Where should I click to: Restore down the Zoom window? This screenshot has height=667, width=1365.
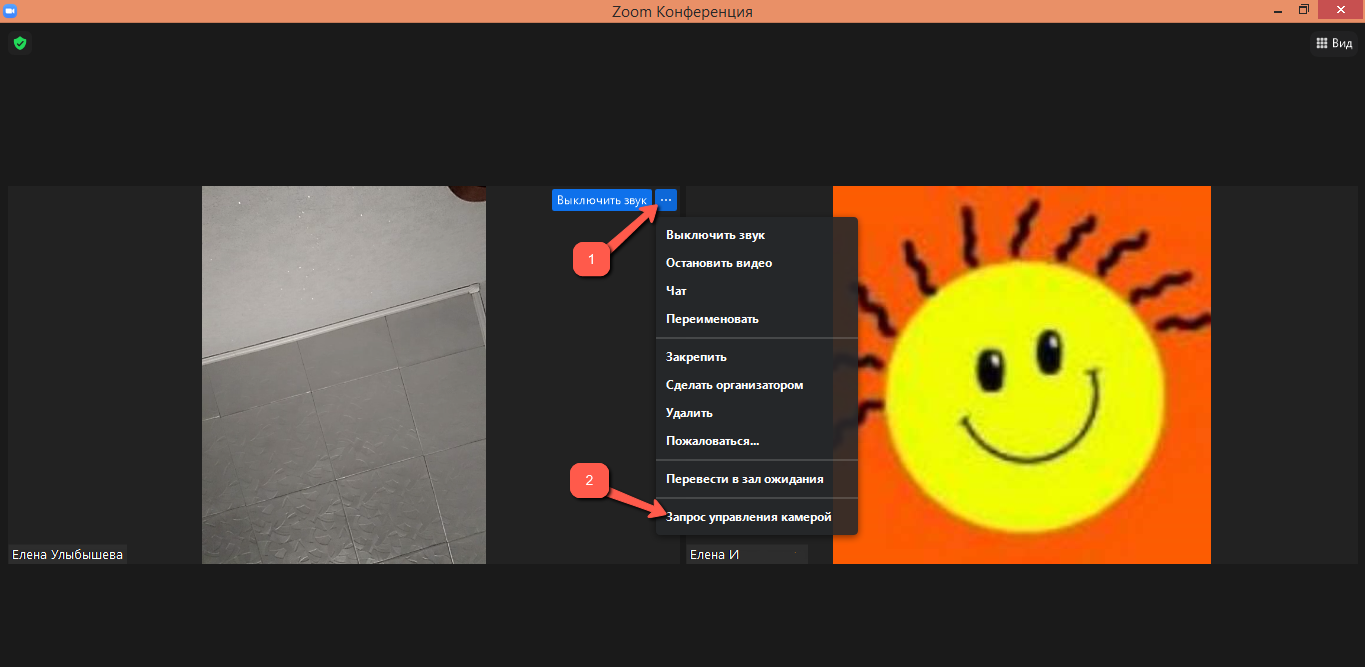click(x=1303, y=10)
